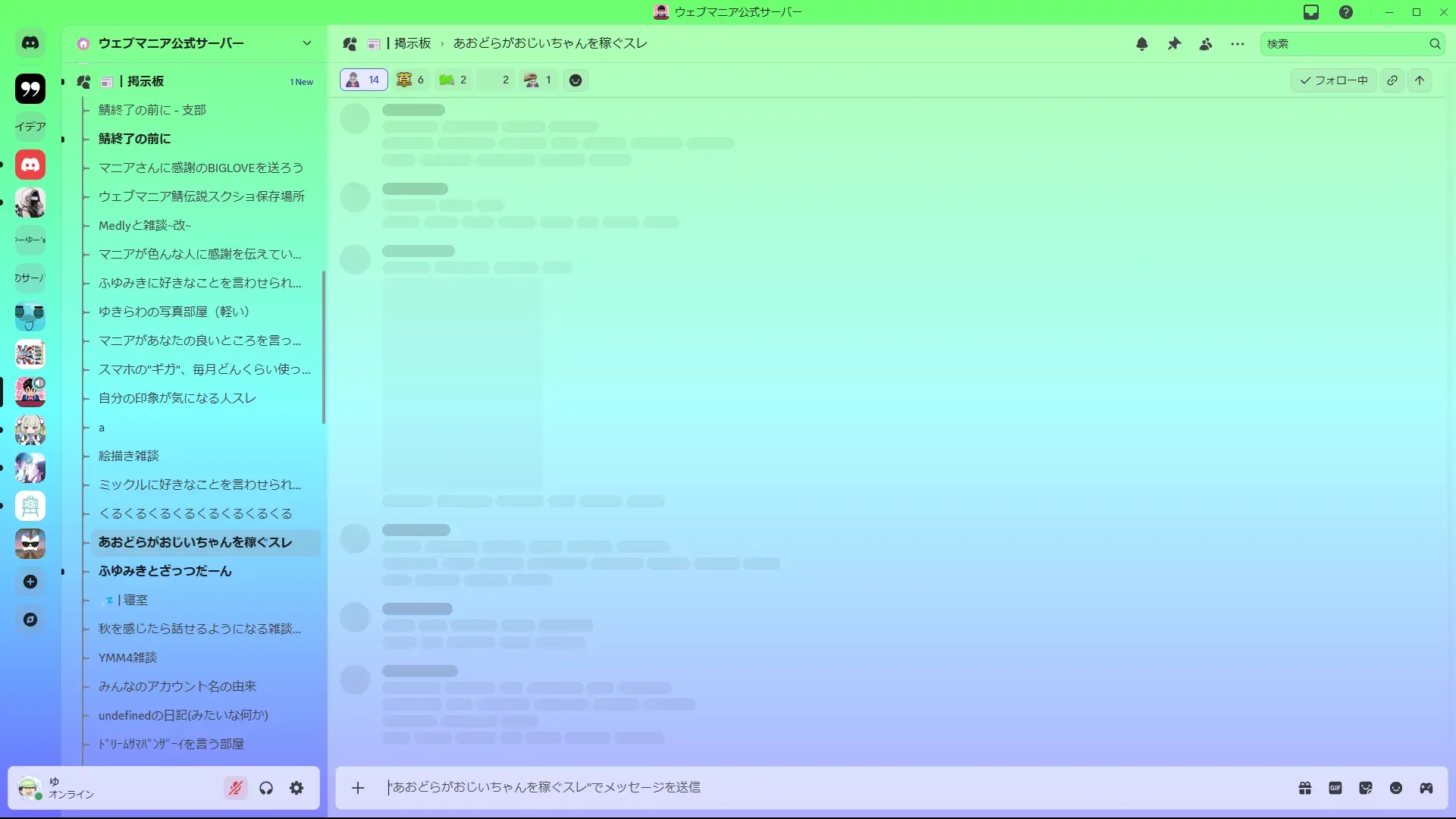Show pinned messages
This screenshot has width=1456, height=819.
pos(1174,44)
